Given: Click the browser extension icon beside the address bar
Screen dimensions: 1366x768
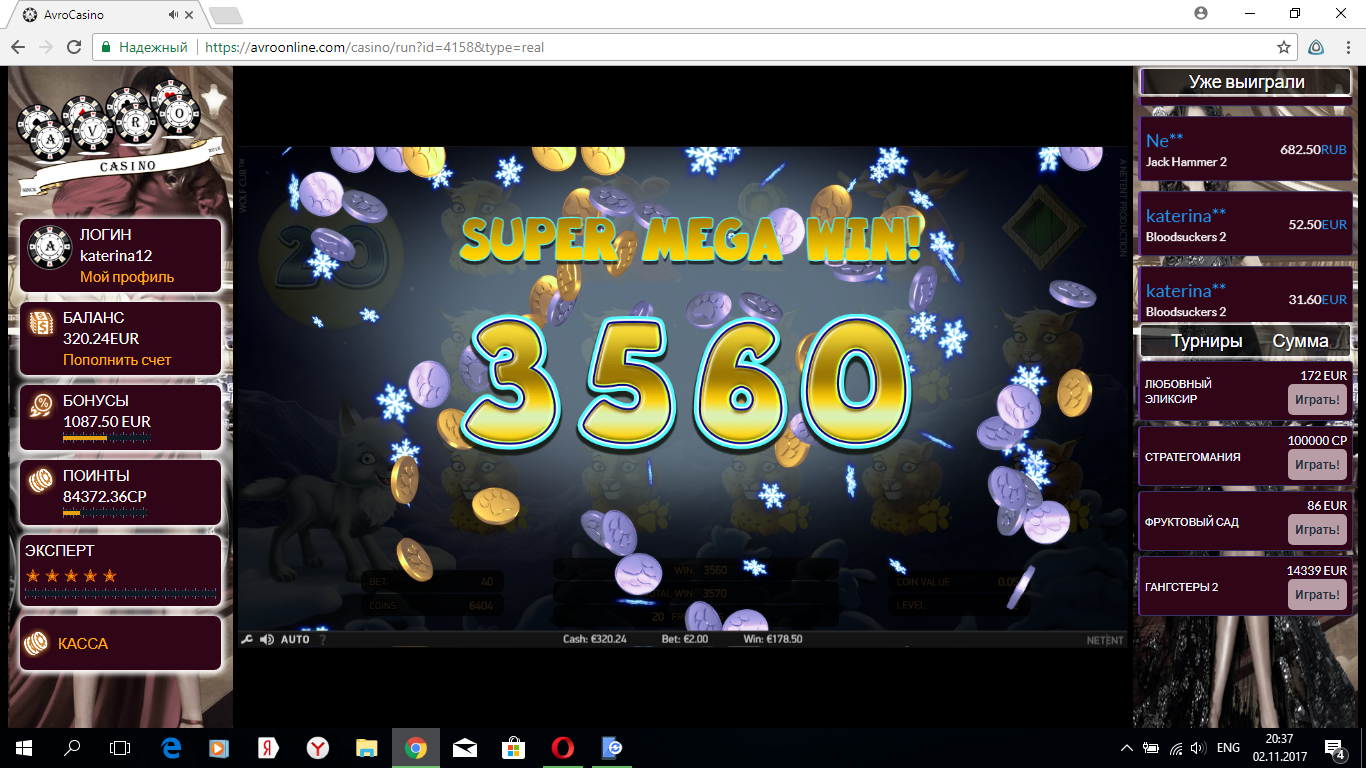Looking at the screenshot, I should coord(1317,47).
